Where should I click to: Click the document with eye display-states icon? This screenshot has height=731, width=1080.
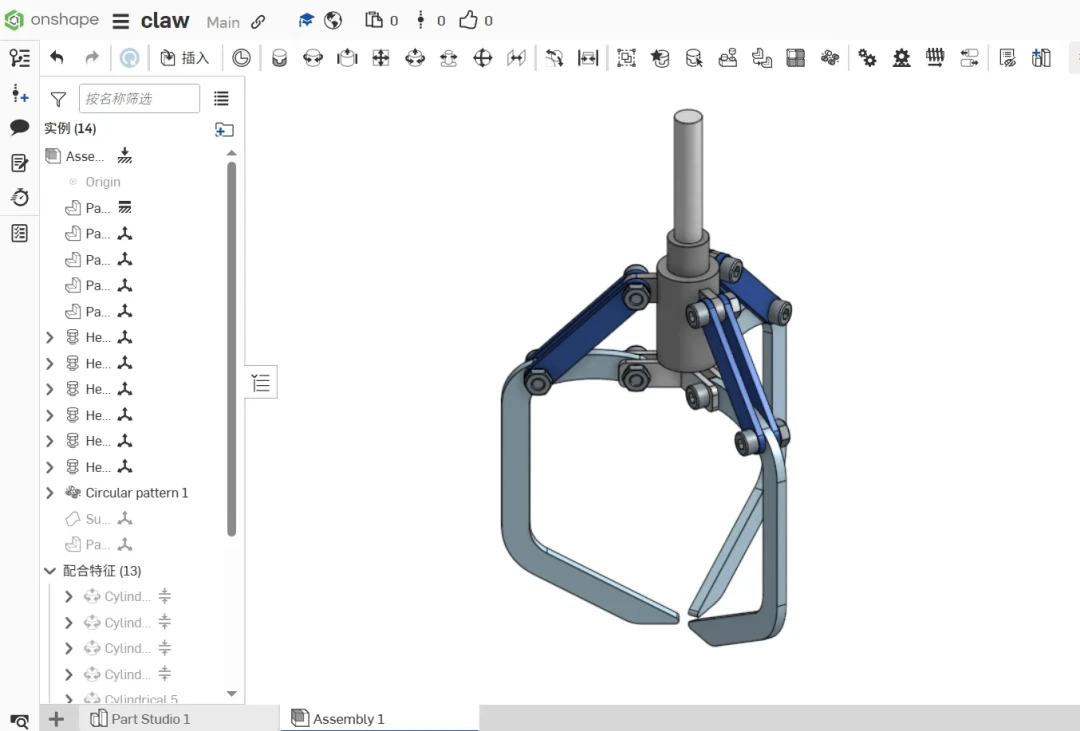point(1007,58)
